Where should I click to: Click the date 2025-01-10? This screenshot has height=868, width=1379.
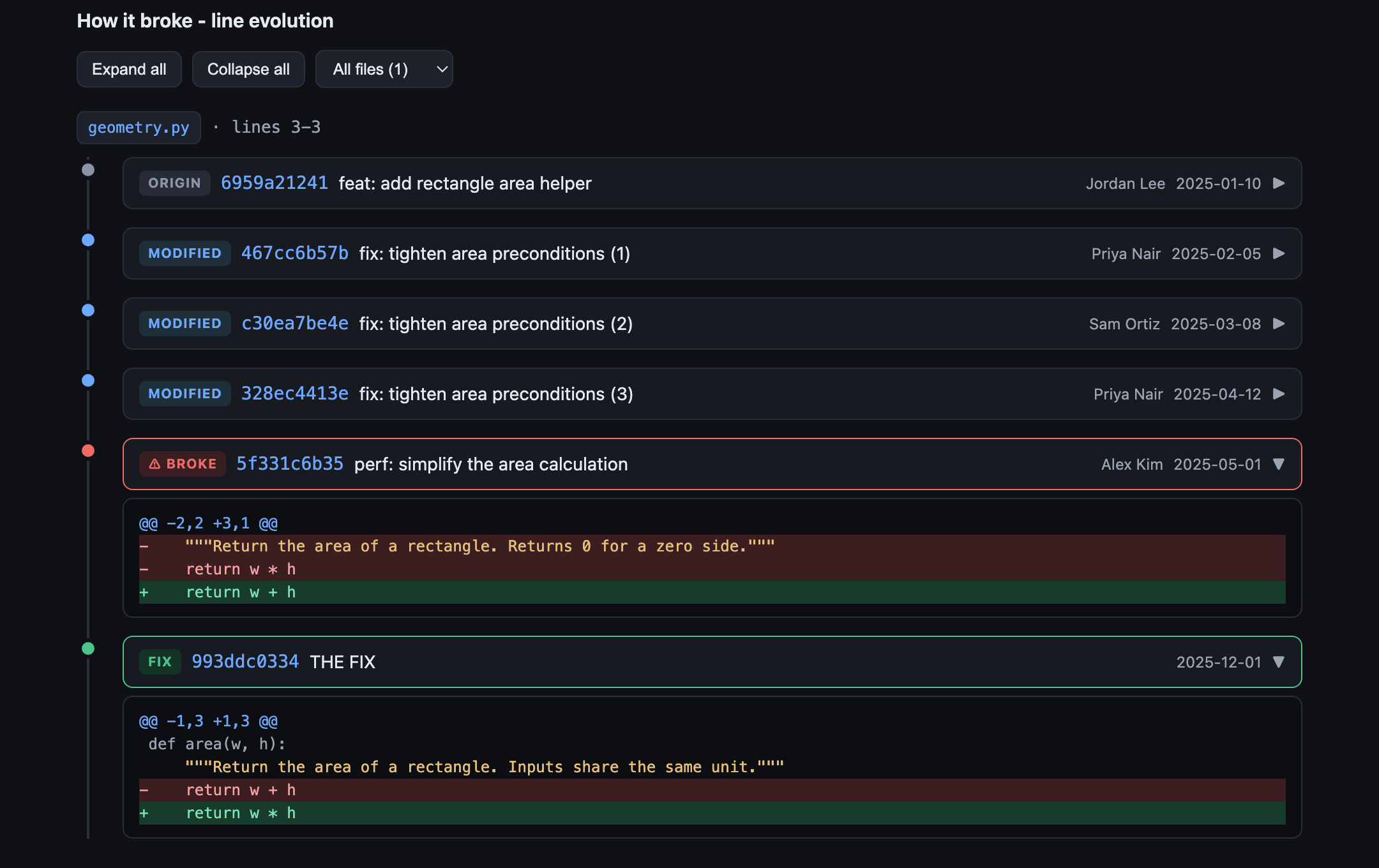click(x=1218, y=183)
